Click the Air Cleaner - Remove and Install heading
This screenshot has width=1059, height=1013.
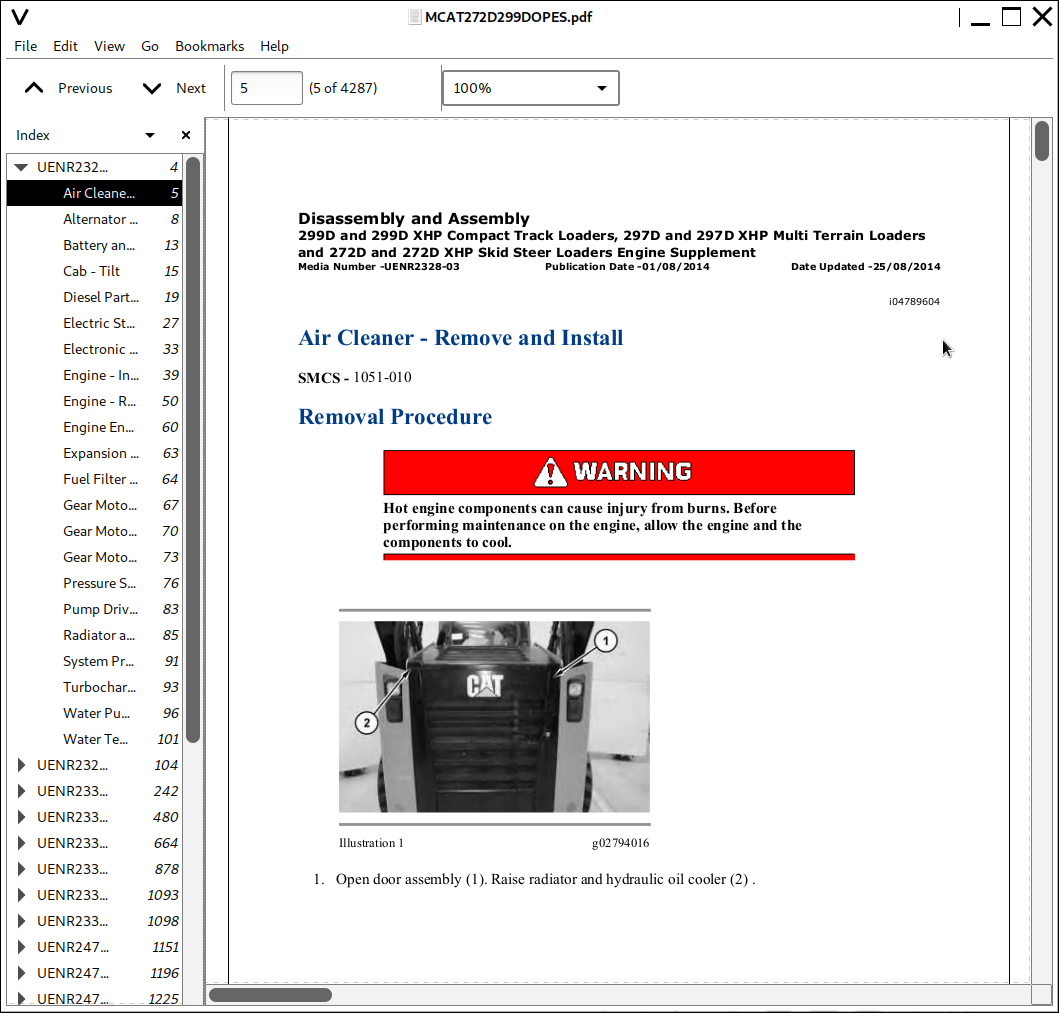pos(461,338)
